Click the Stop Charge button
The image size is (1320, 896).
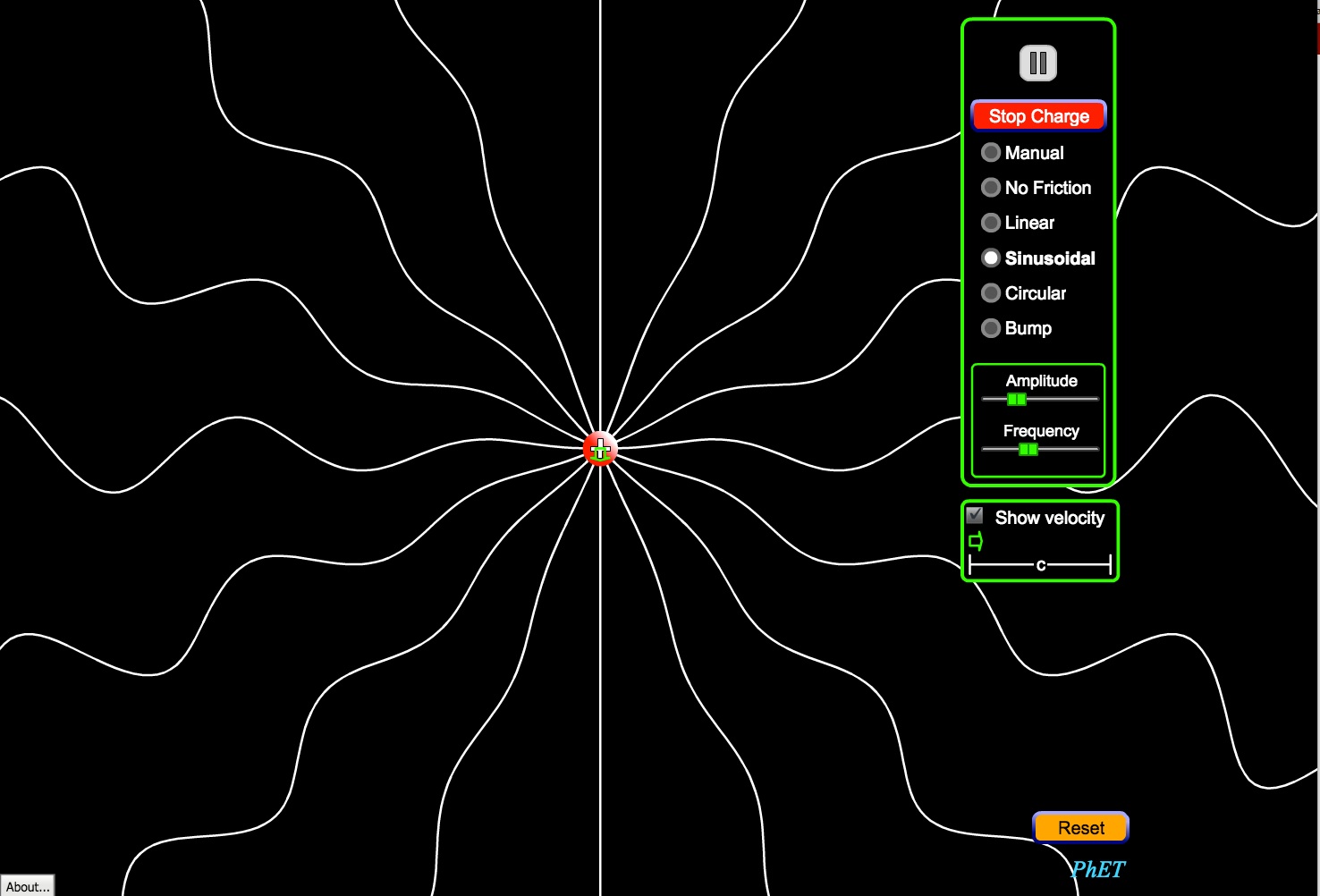(1038, 115)
